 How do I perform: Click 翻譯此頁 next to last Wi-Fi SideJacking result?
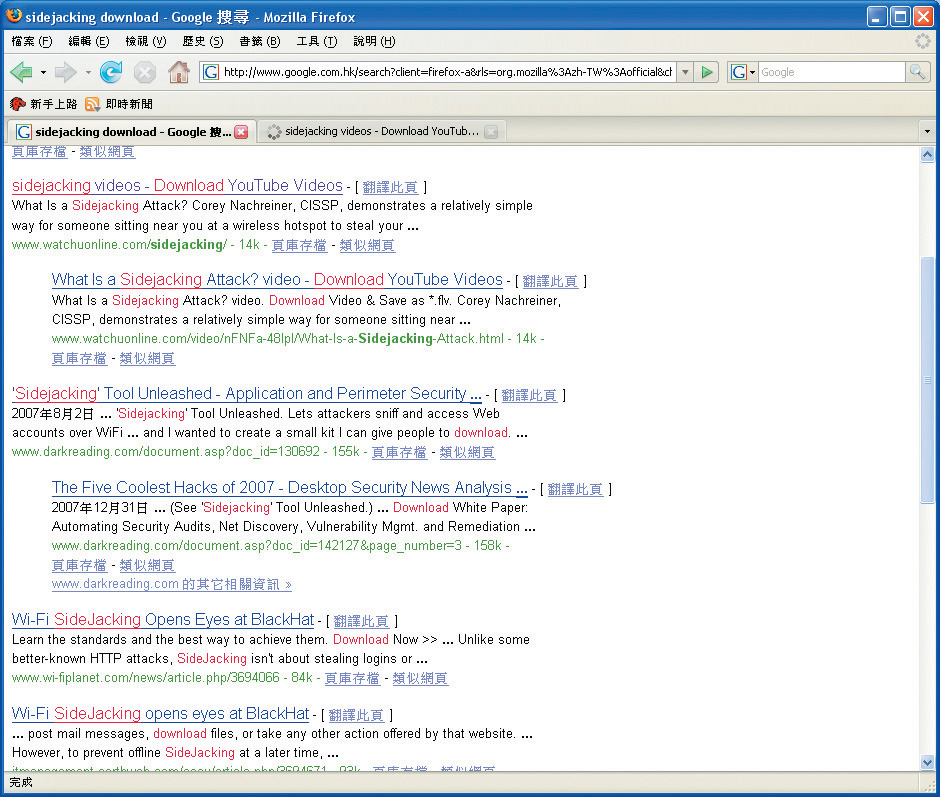pos(356,715)
